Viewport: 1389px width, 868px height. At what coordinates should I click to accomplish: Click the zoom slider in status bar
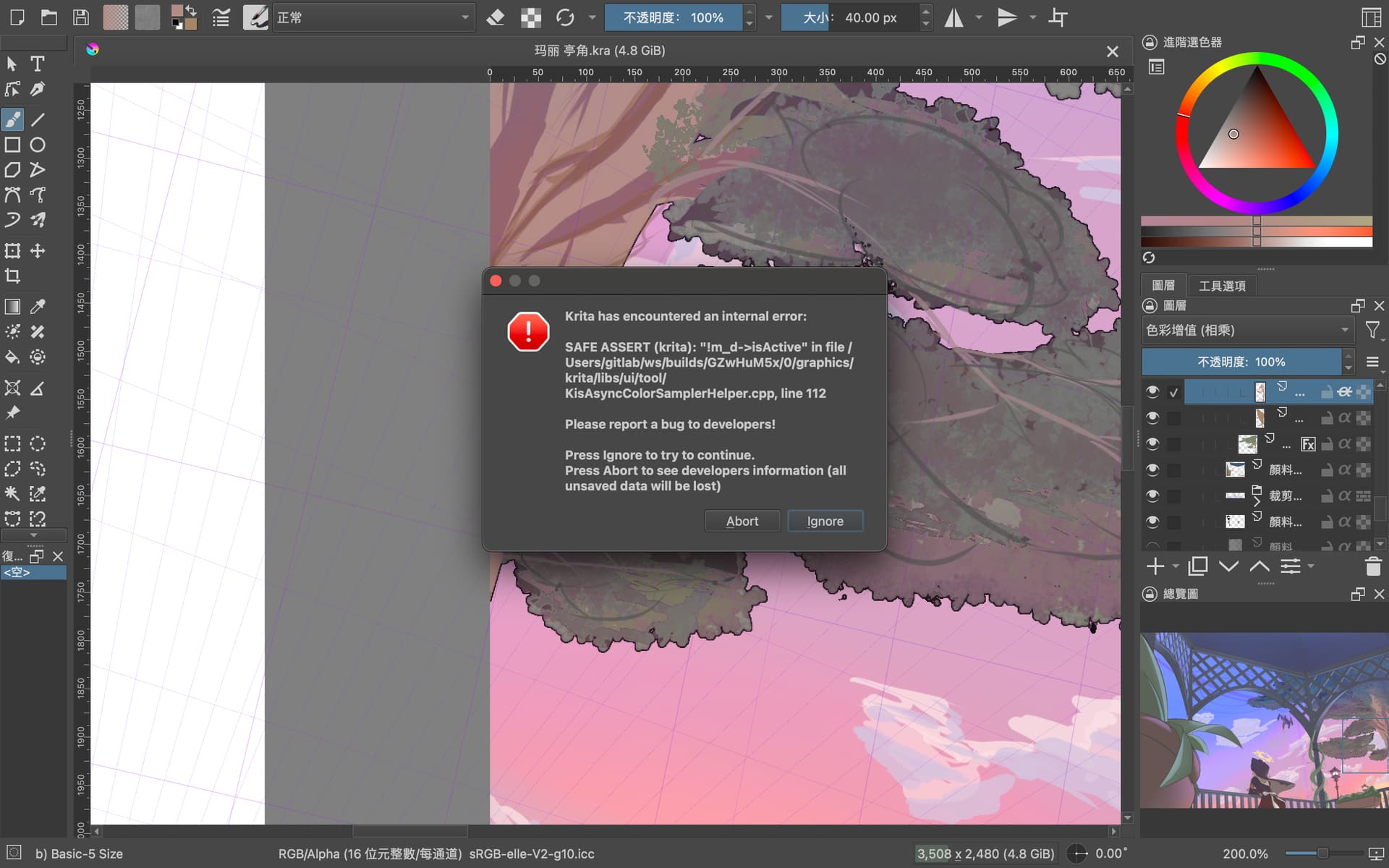coord(1324,854)
